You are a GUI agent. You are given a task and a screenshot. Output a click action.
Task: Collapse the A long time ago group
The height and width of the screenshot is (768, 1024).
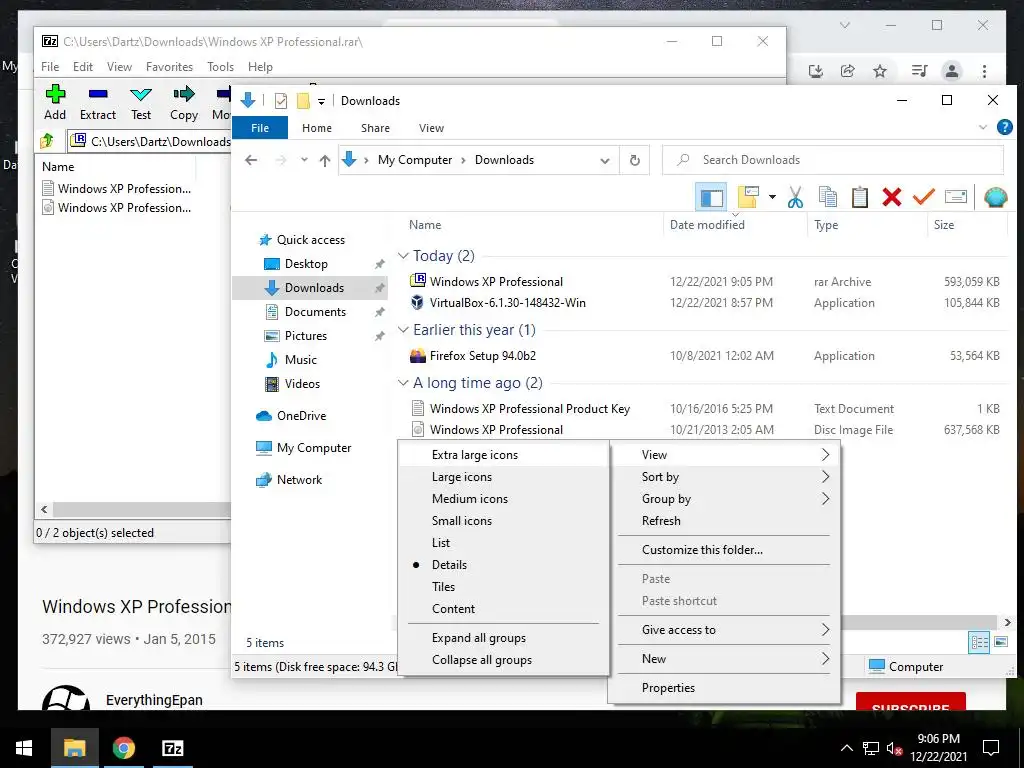404,383
